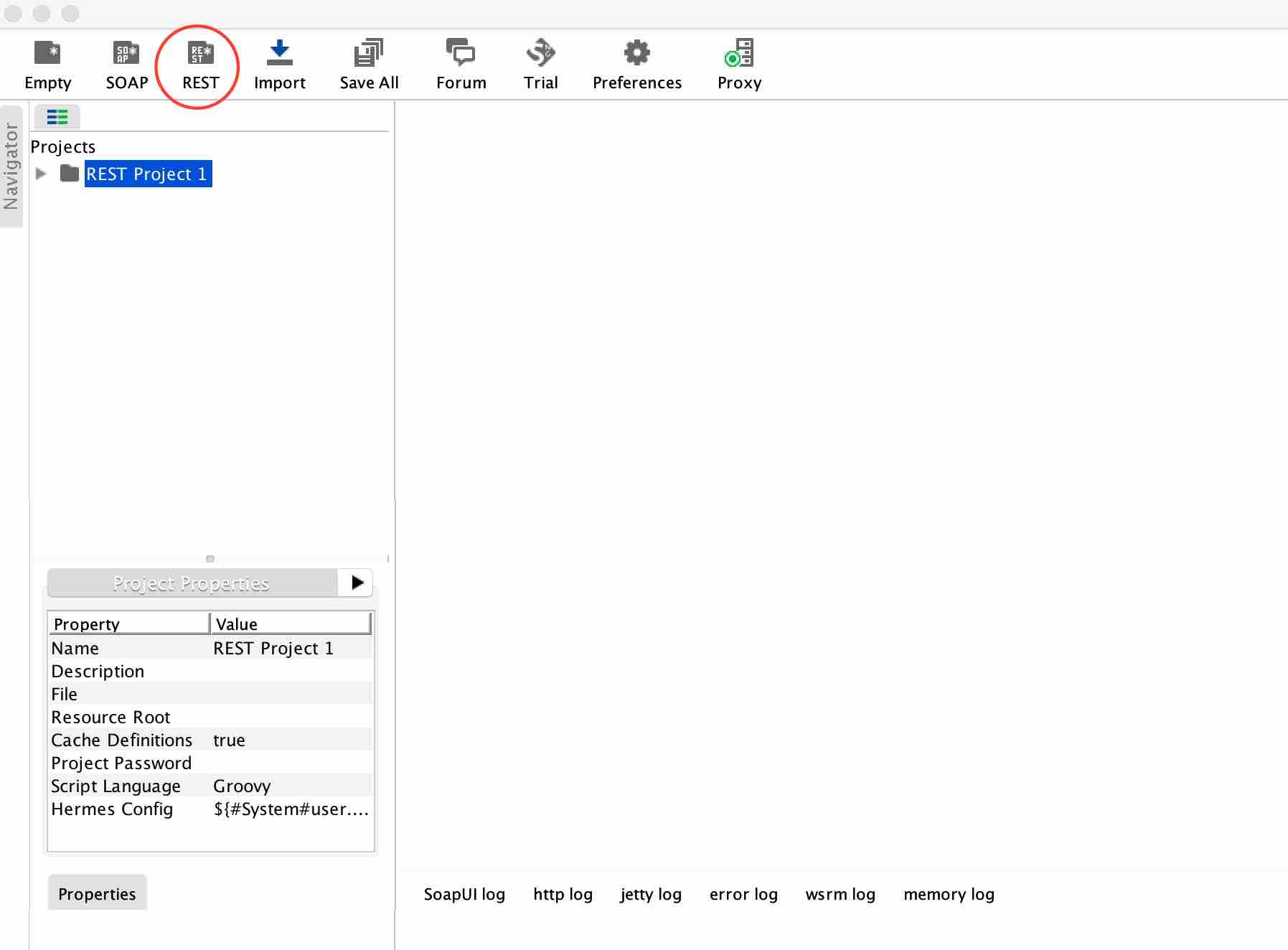Click the true value for Cache Definitions
The height and width of the screenshot is (950, 1288).
coord(229,740)
